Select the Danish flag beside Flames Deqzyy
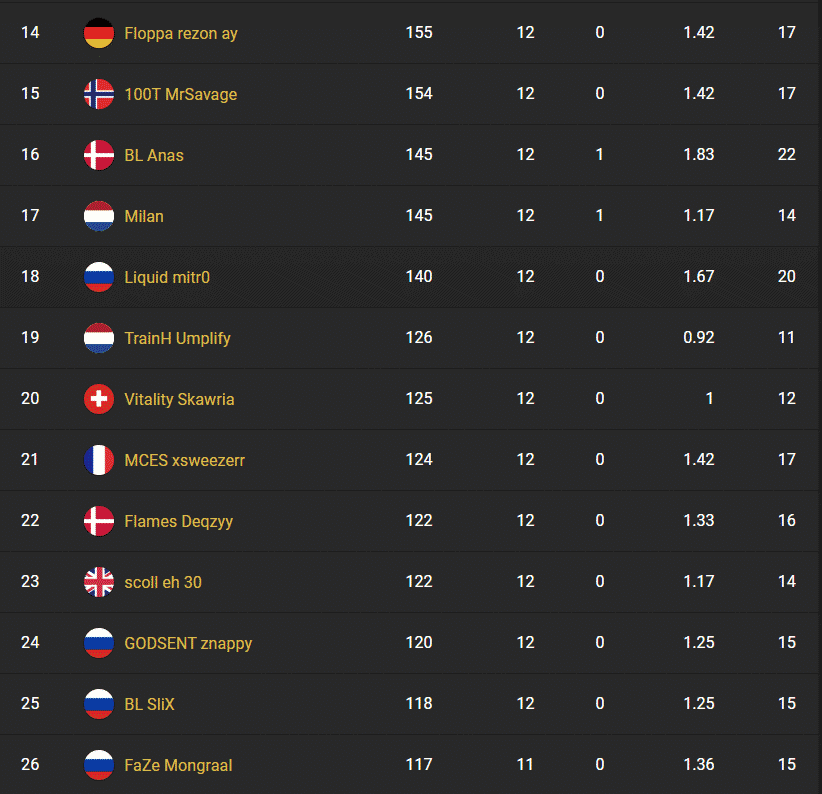This screenshot has height=794, width=822. click(99, 520)
